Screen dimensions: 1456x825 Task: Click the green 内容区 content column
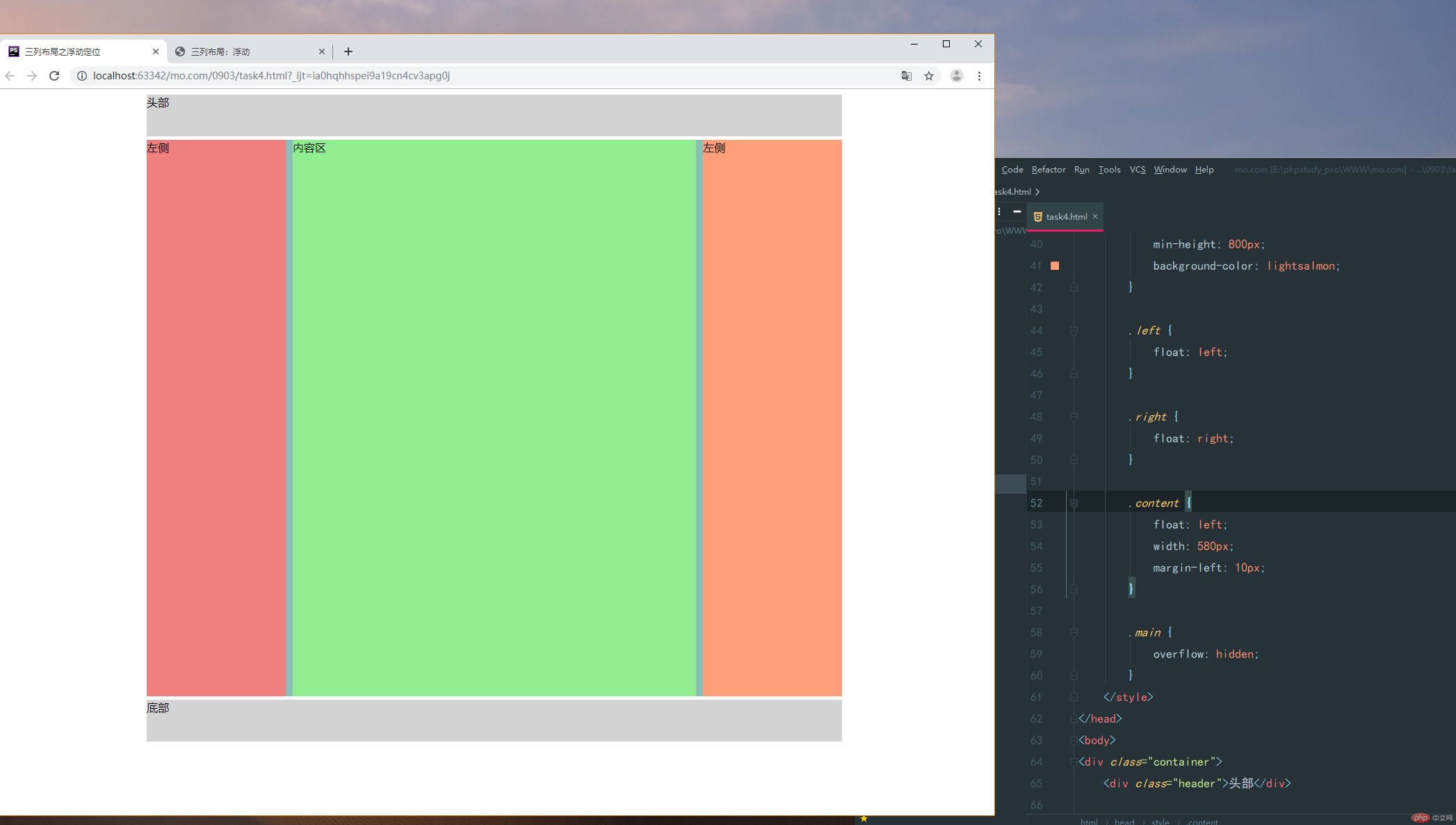tap(494, 417)
